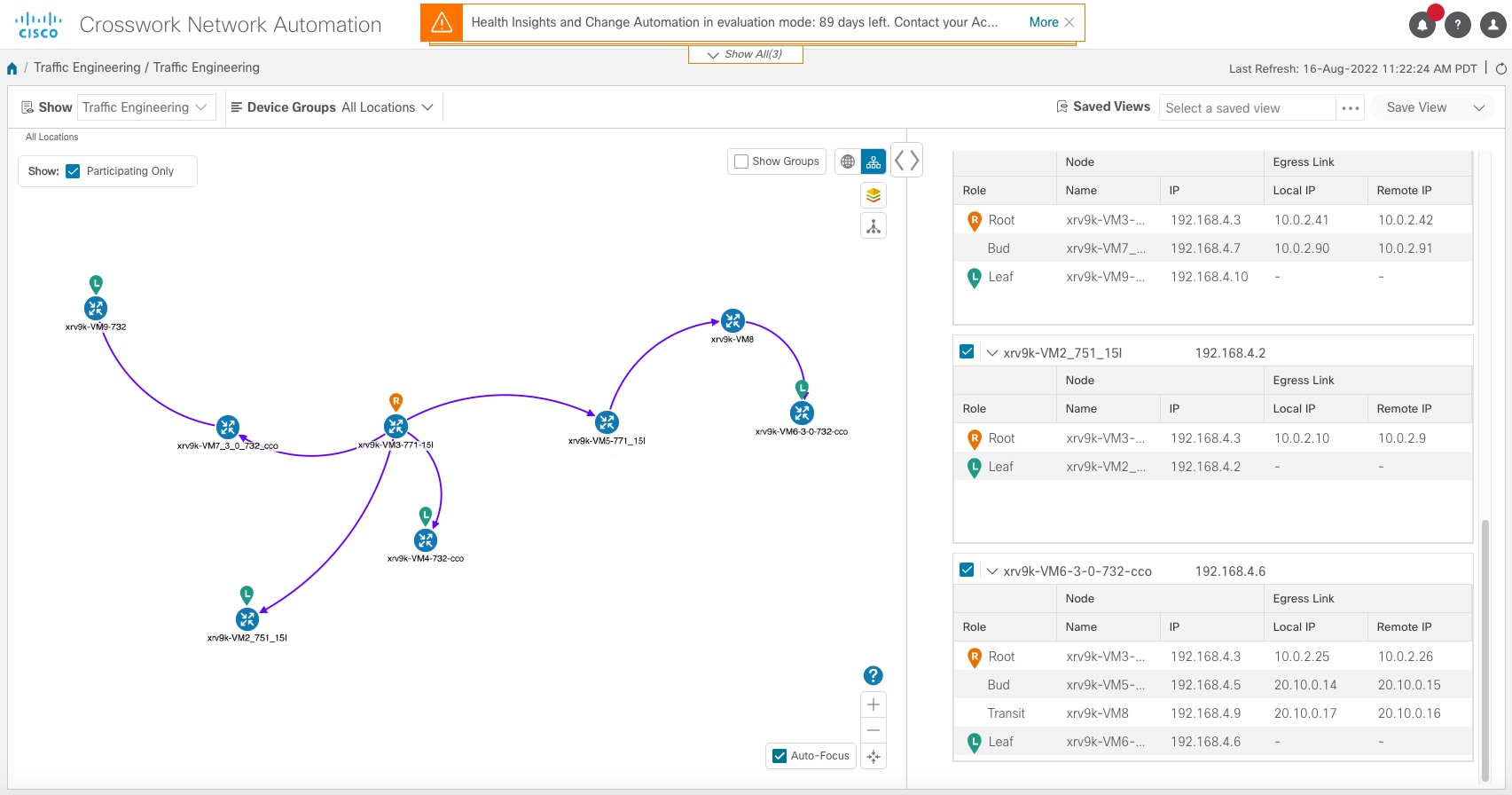
Task: Select the xrv9k-VM9-732 router node
Action: (x=96, y=308)
